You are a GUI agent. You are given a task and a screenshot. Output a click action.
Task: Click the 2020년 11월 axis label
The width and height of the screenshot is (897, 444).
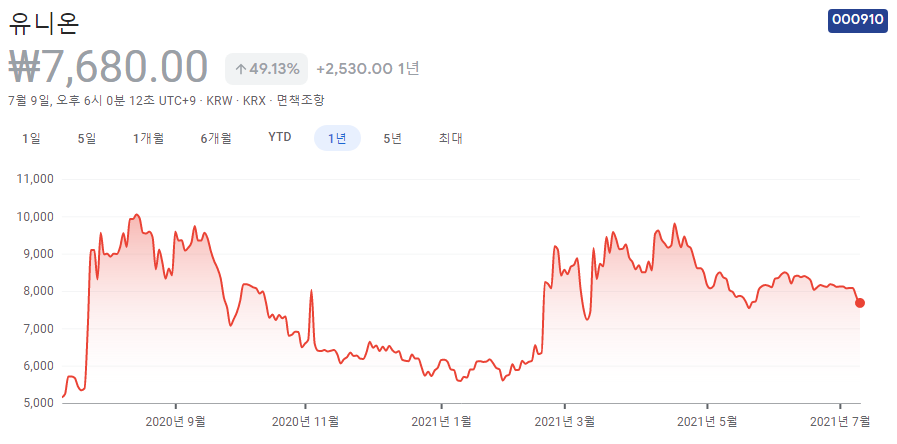pyautogui.click(x=305, y=422)
